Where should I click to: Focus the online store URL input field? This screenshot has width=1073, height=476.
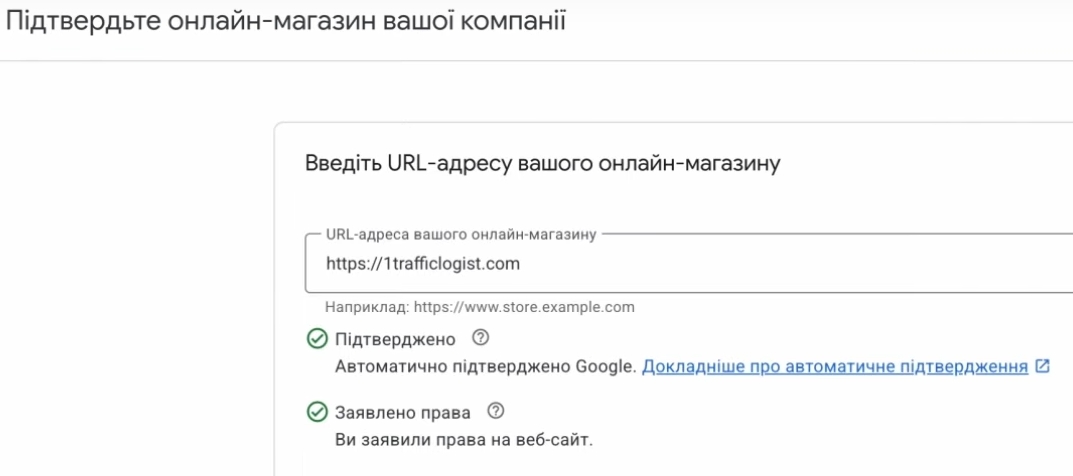click(690, 264)
